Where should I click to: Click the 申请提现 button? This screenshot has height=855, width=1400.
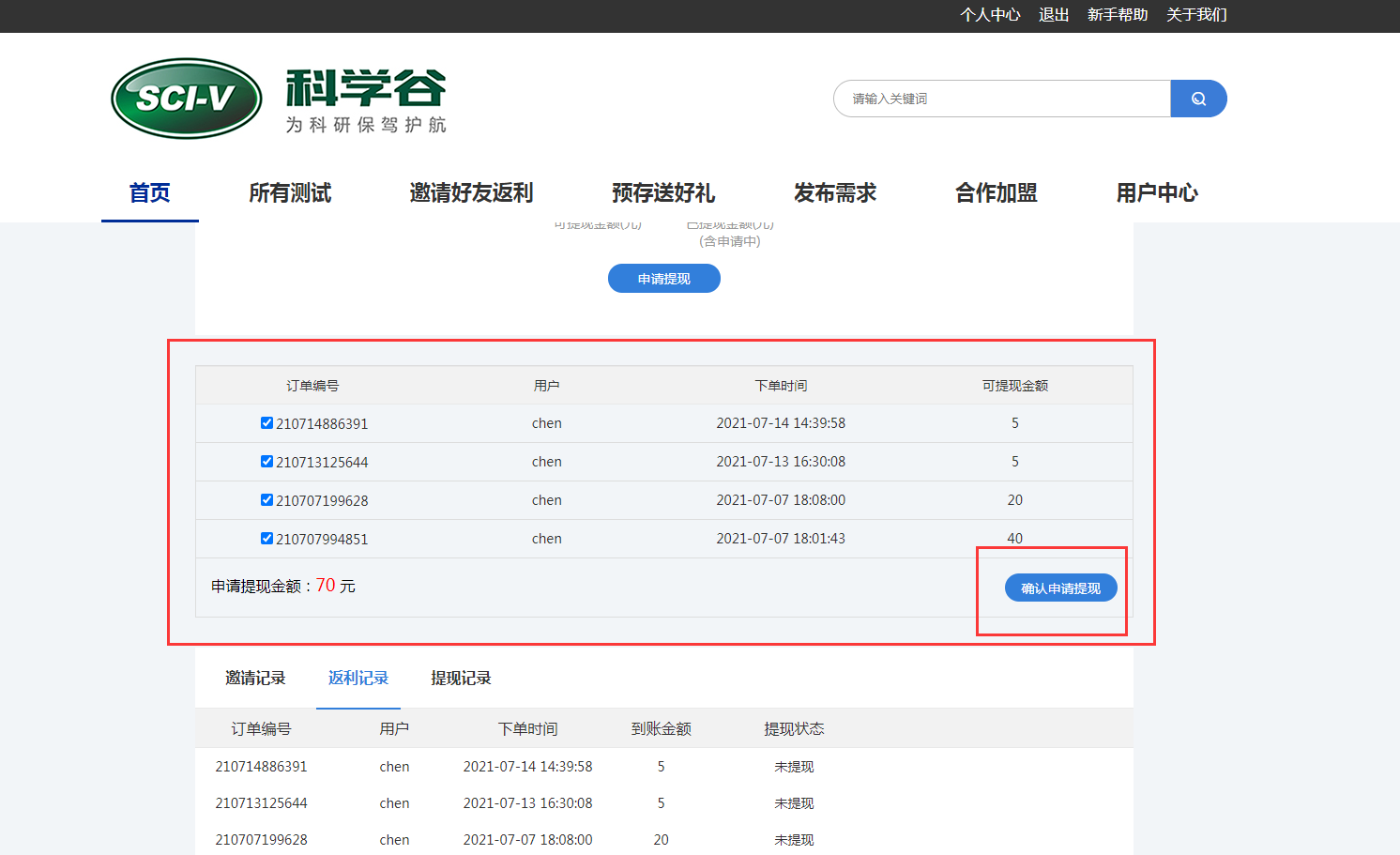(664, 279)
